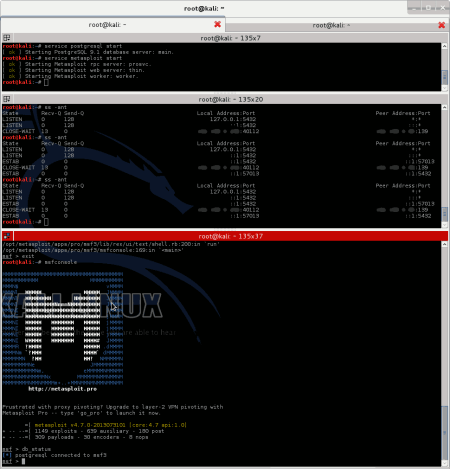Click the shell prompt cursor in 135x20 pane
450x469 pixels.
point(46,222)
